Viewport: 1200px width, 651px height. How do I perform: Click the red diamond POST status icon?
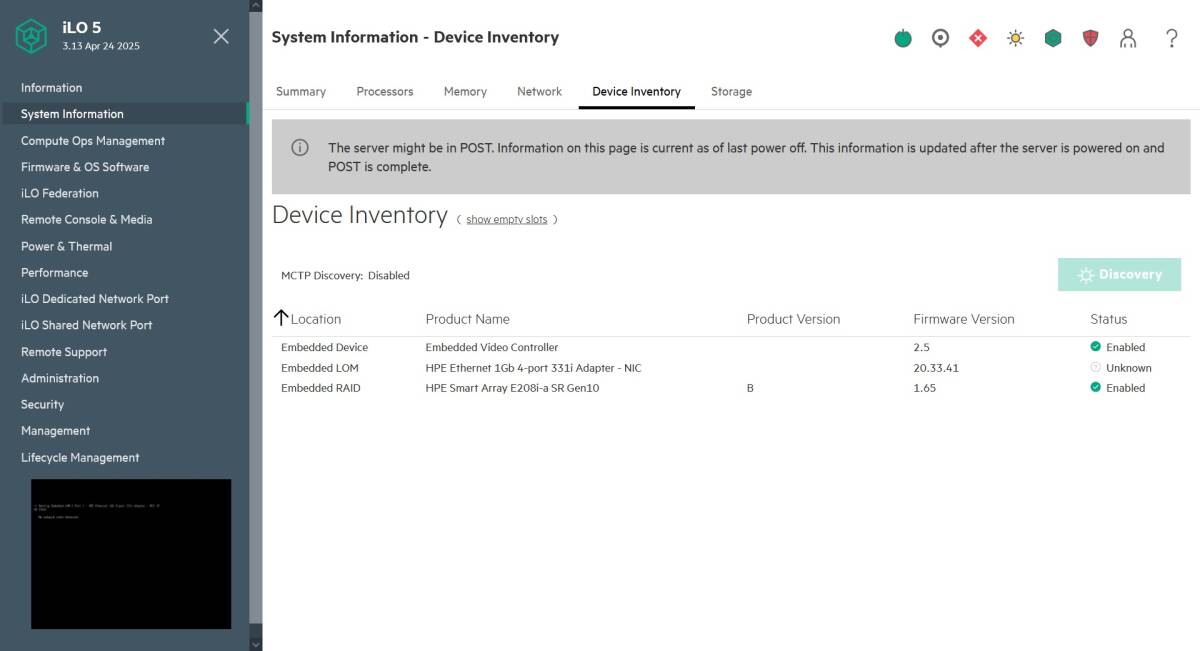[x=978, y=39]
